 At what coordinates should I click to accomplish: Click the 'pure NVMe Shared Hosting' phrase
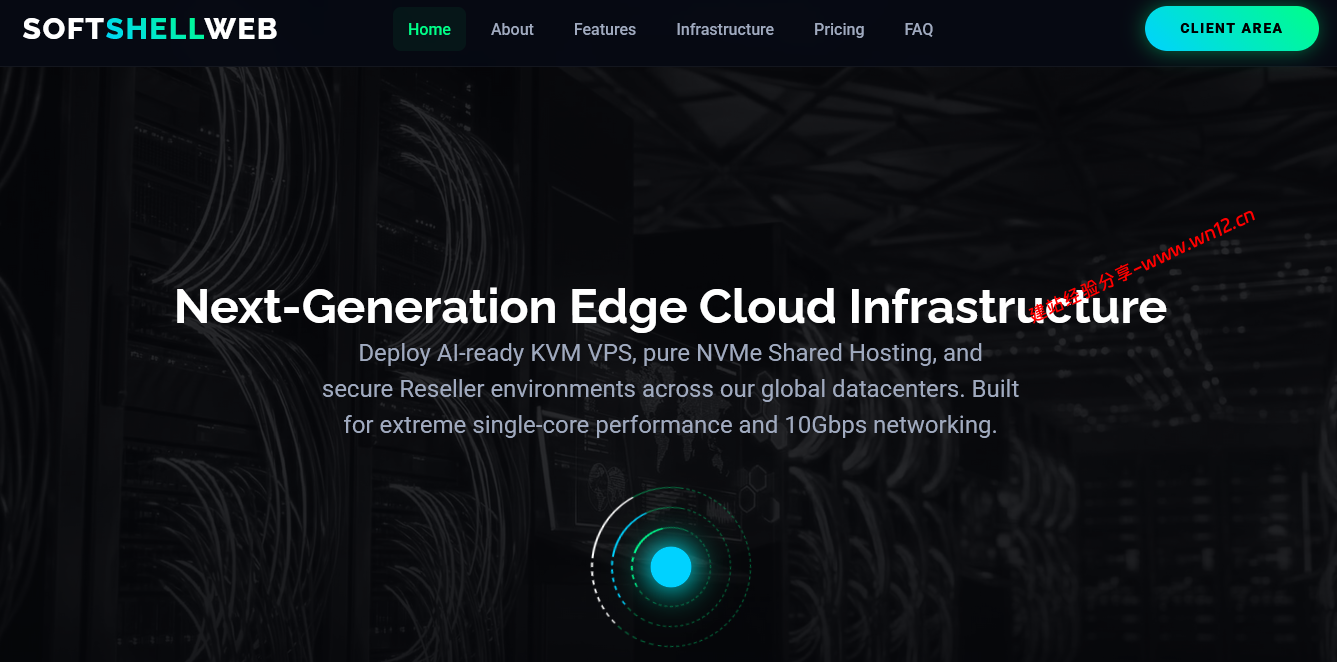pyautogui.click(x=788, y=353)
